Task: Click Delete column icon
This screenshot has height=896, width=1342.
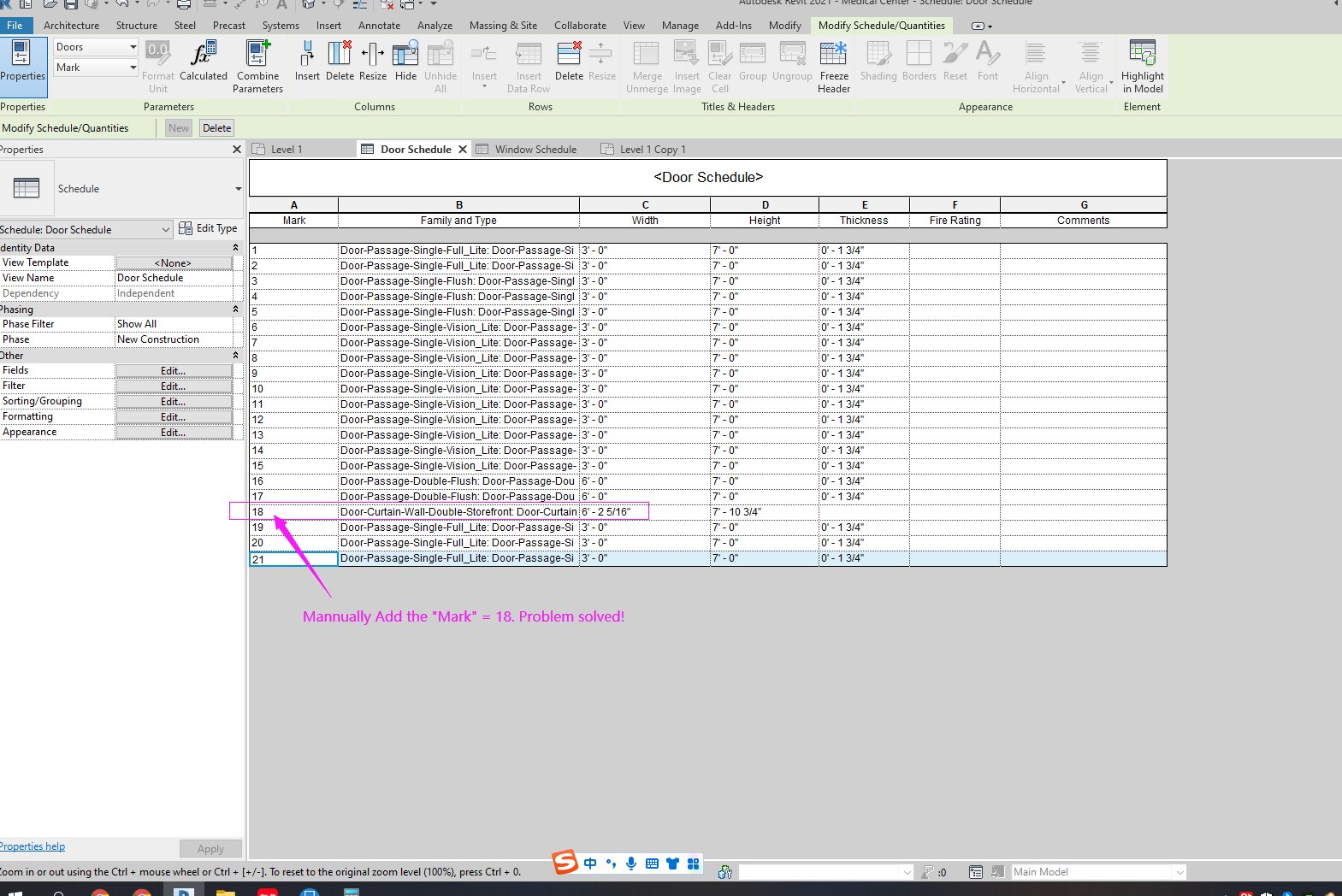Action: [x=340, y=61]
